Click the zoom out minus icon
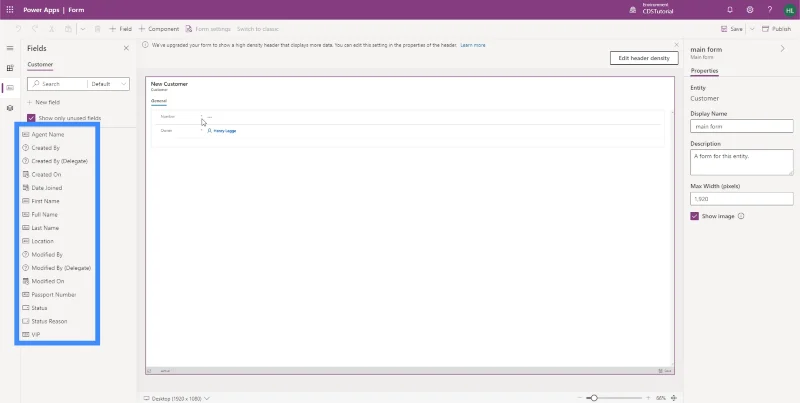 (581, 397)
